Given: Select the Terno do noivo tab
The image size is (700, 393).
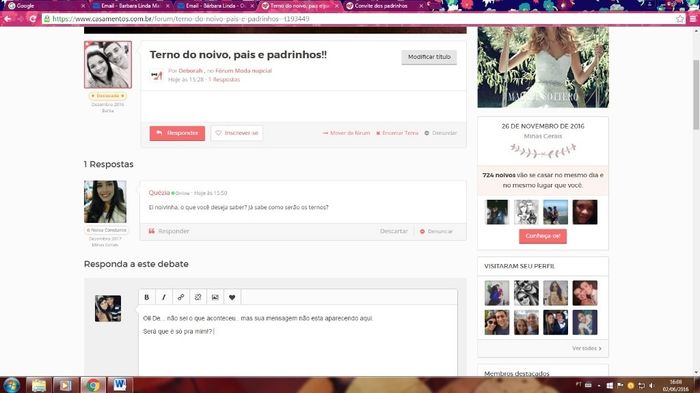Looking at the screenshot, I should (x=299, y=6).
